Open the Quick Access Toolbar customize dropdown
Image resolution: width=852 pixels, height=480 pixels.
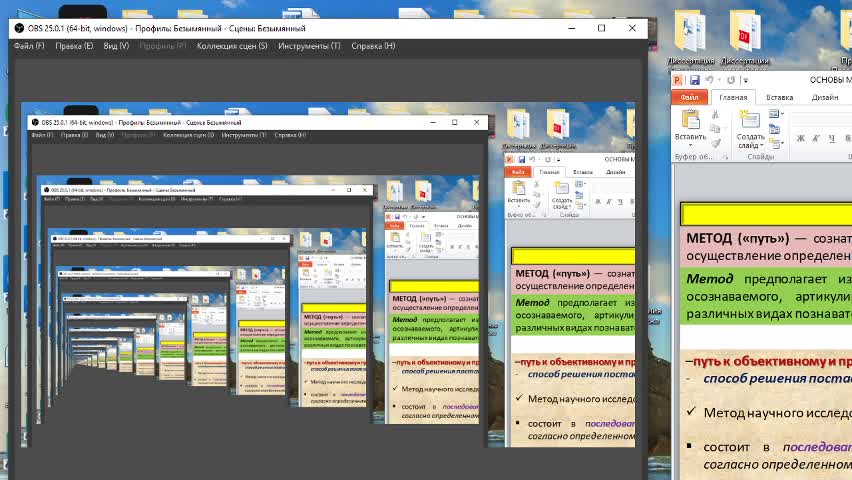746,80
